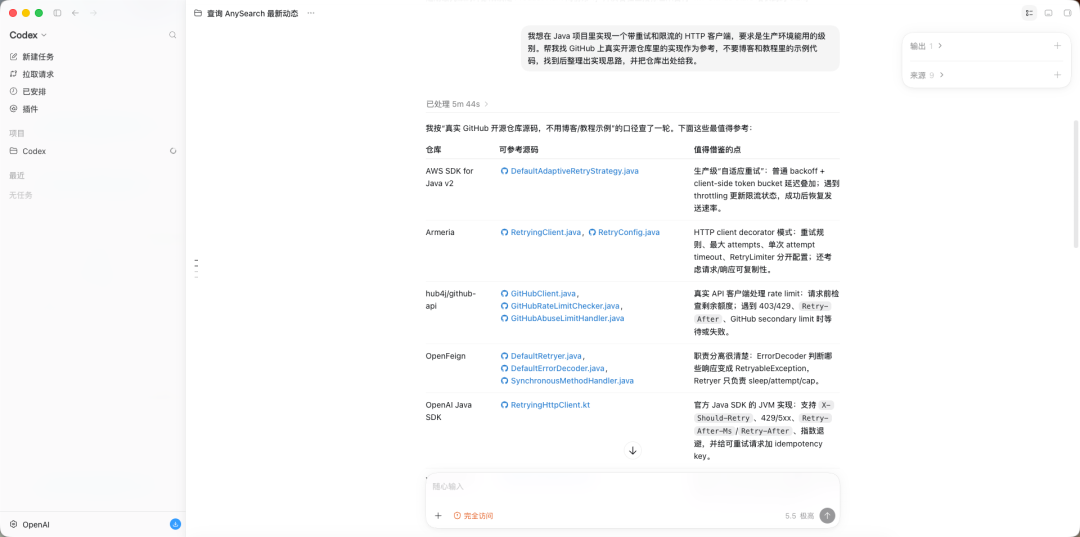1080x537 pixels.
Task: Click the message outline marker on left
Action: [x=196, y=268]
